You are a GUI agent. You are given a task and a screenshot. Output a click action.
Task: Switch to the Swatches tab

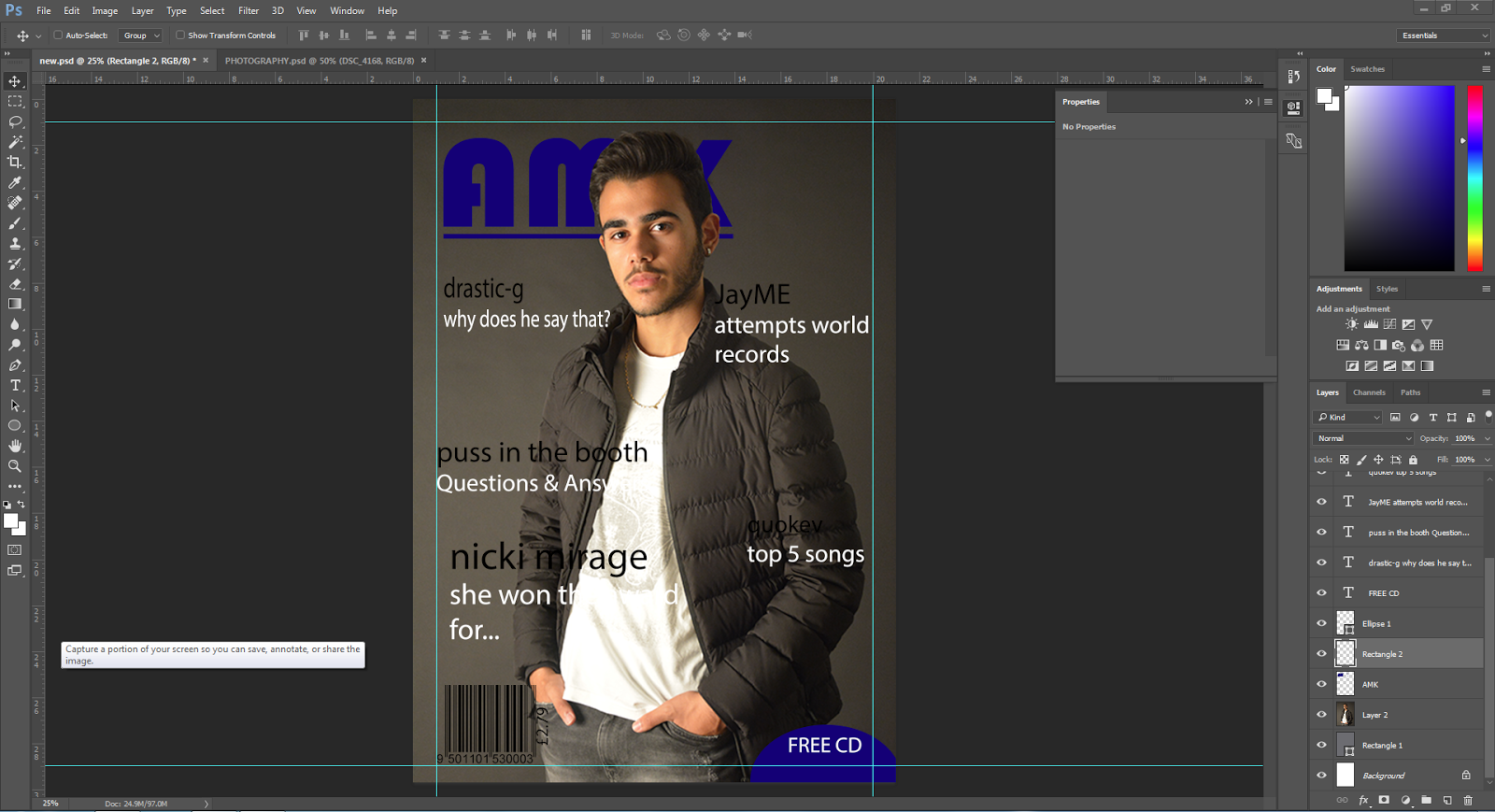coord(1367,69)
